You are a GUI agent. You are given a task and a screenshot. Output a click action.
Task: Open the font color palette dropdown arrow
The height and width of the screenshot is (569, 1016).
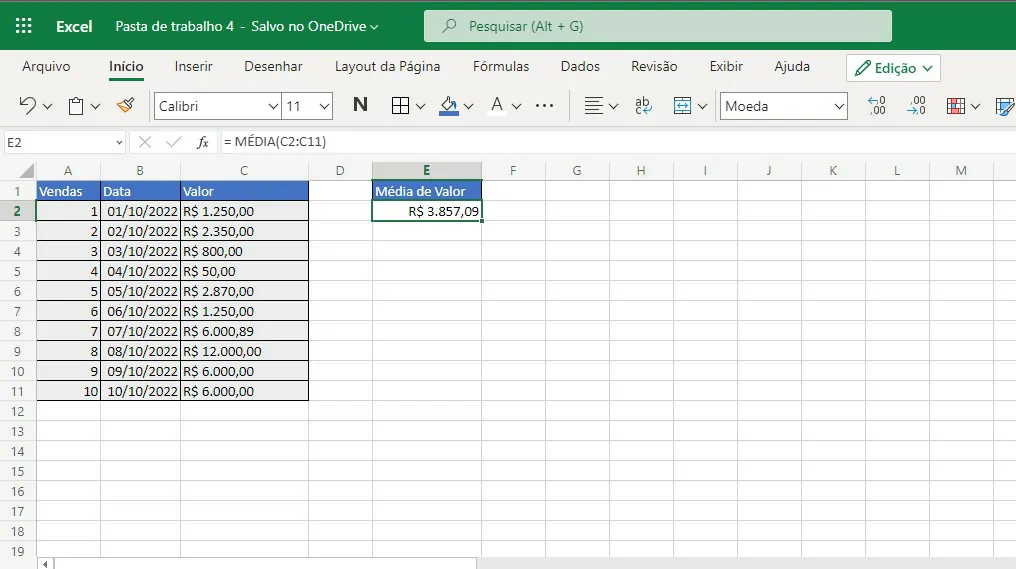(516, 106)
